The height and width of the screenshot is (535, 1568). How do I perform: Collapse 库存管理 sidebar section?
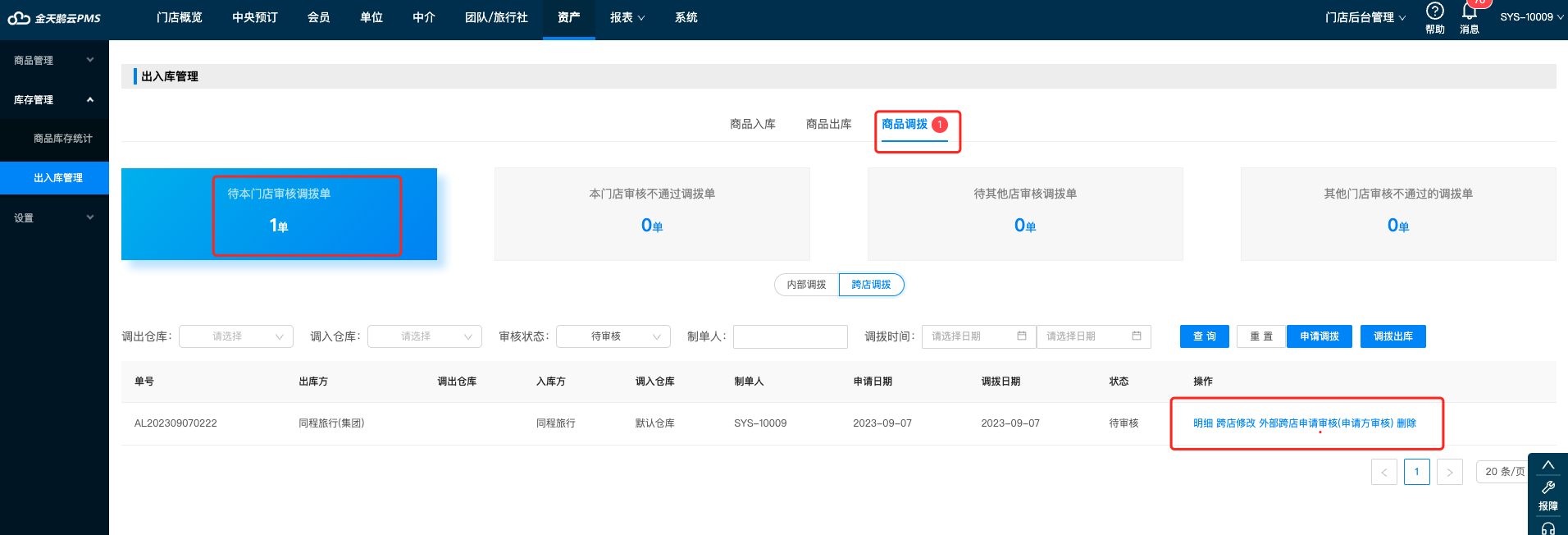pos(54,99)
